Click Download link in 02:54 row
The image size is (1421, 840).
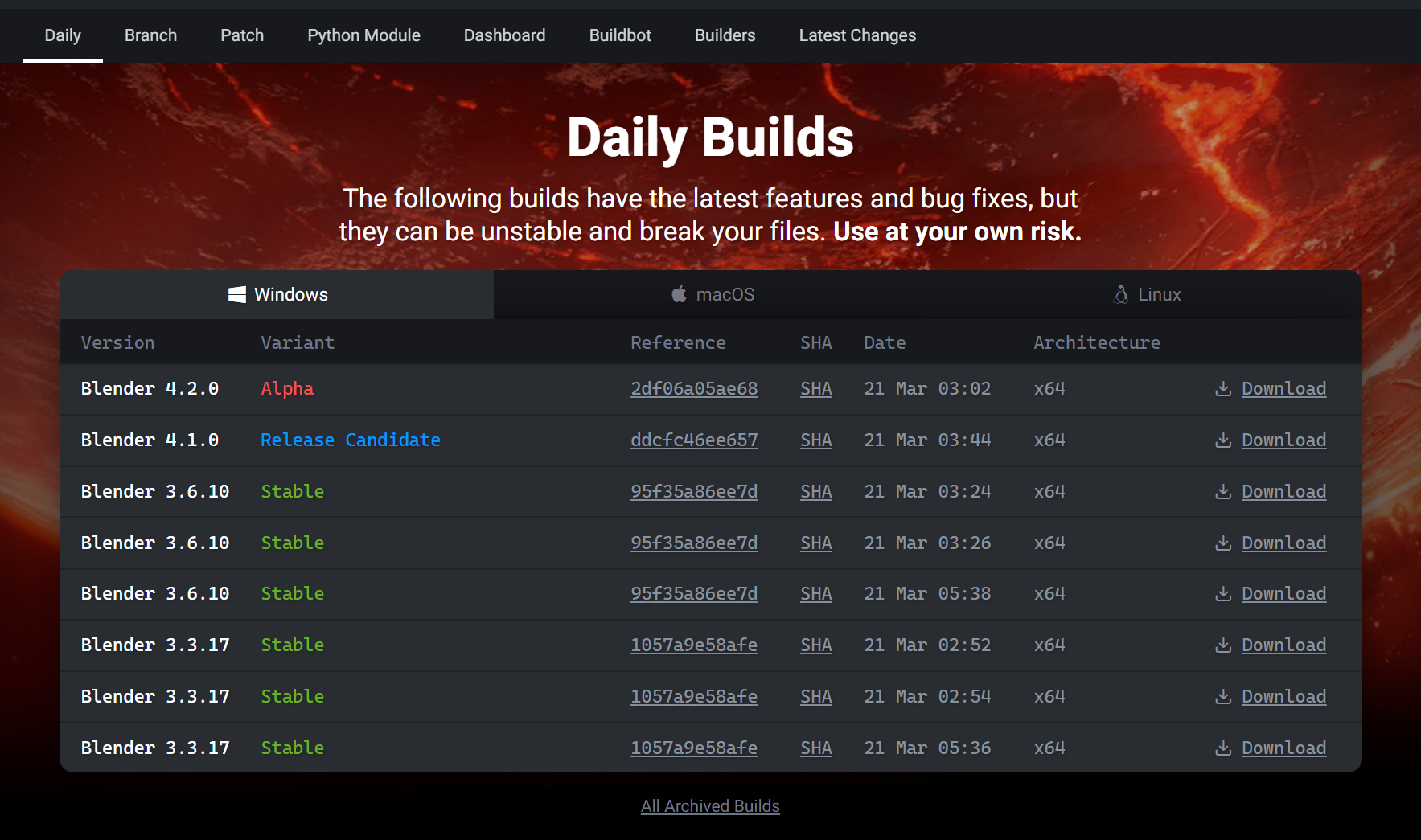tap(1283, 697)
